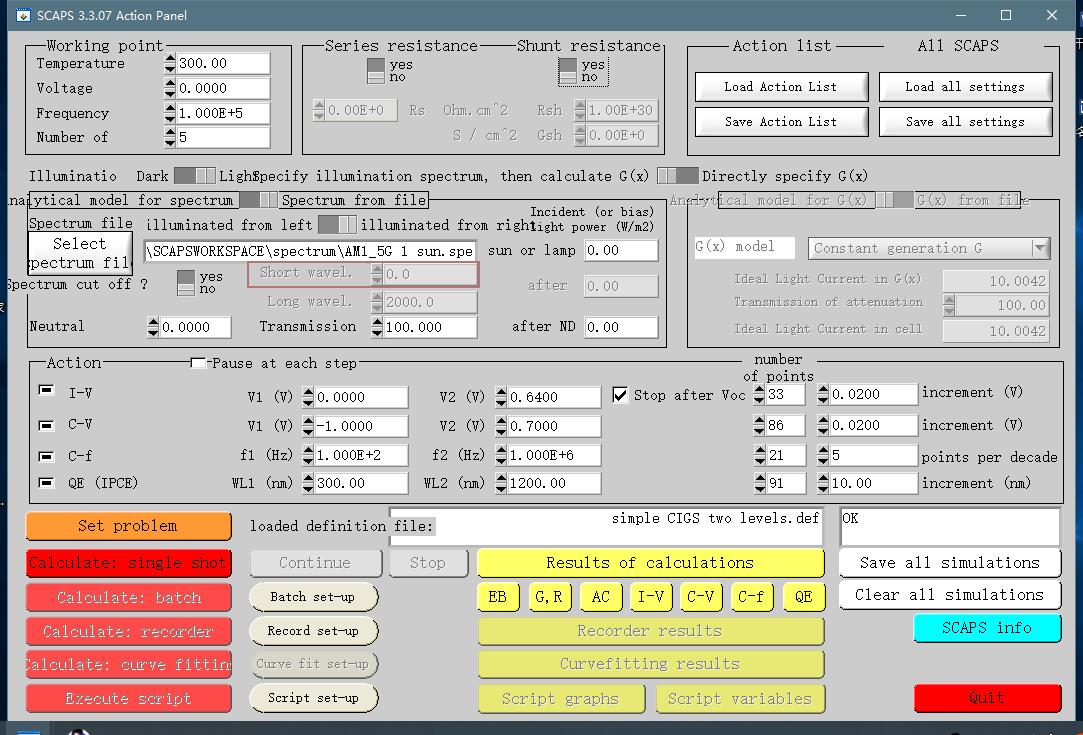
Task: Toggle the series resistance yes/no switch
Action: coord(376,71)
